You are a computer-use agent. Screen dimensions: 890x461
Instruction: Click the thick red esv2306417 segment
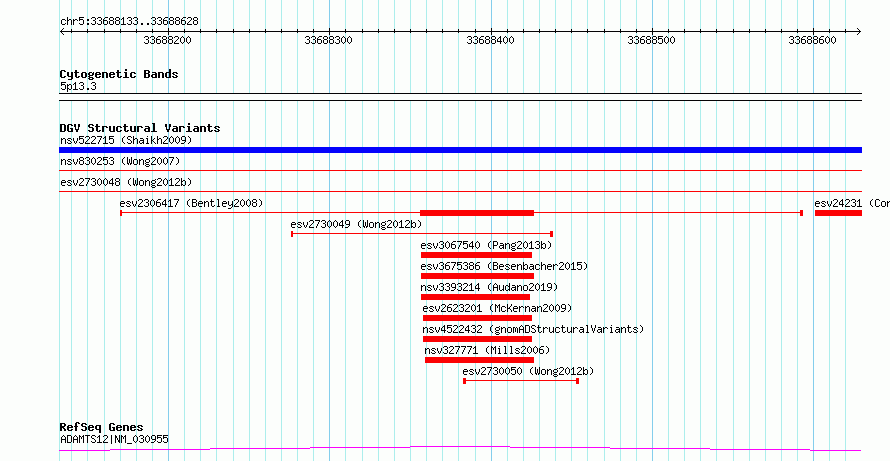pos(477,213)
